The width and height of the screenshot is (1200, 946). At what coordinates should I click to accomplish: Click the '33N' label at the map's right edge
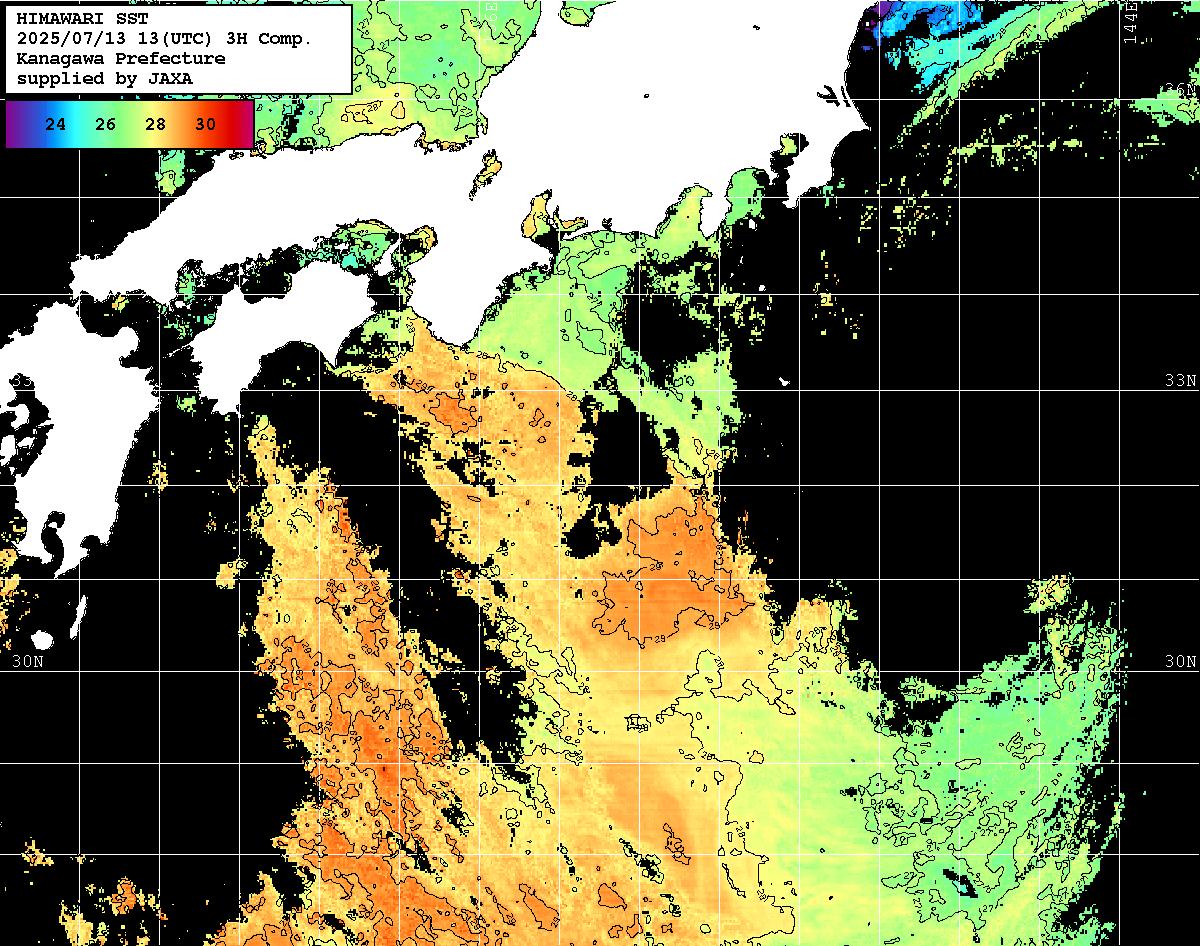[x=1181, y=381]
